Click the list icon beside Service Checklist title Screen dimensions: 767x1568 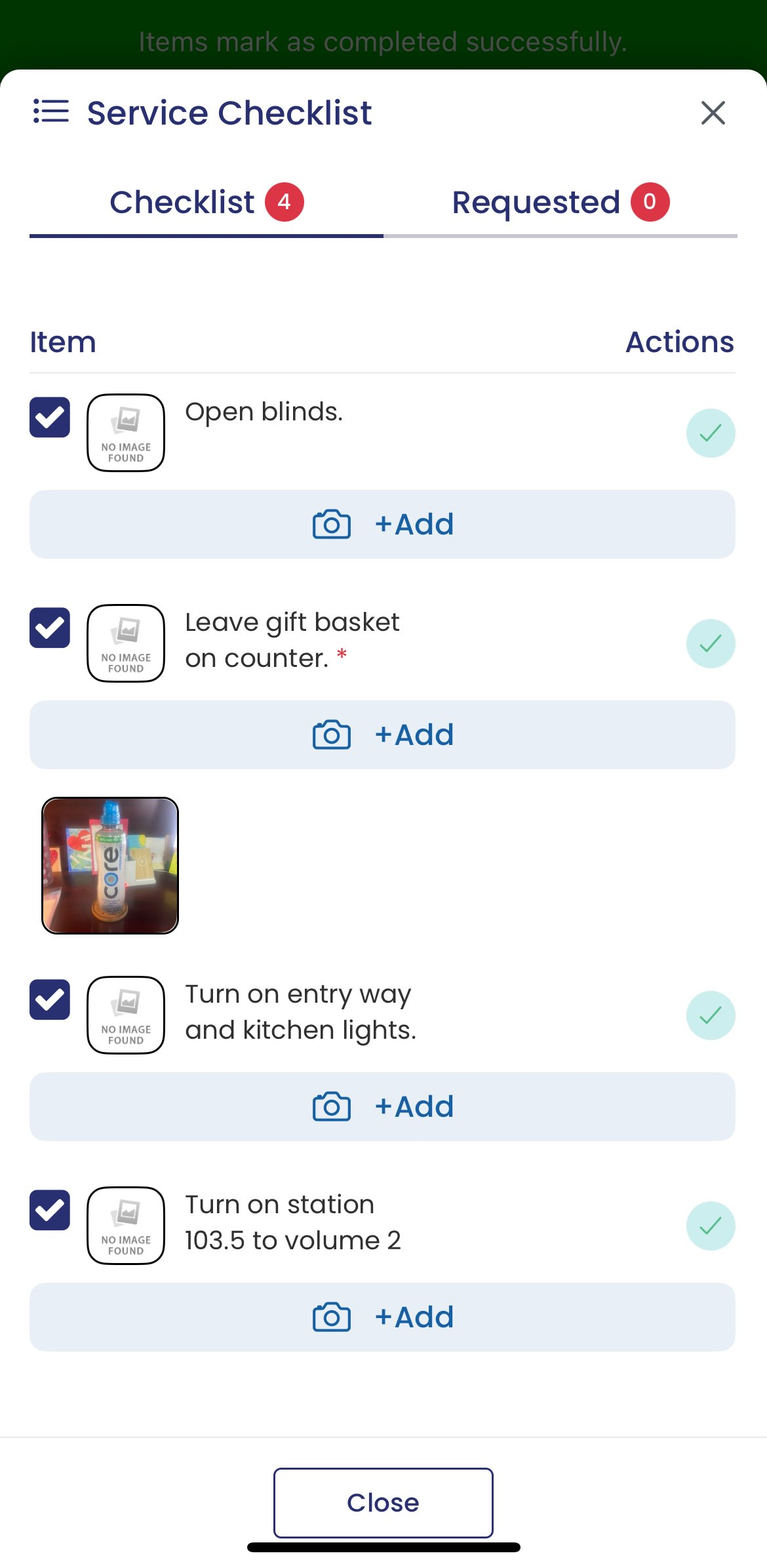[x=50, y=112]
